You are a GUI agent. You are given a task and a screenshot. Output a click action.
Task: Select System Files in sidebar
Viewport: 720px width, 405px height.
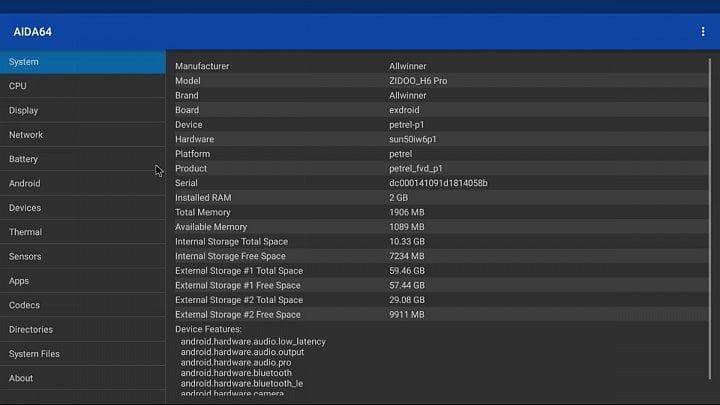[82, 354]
